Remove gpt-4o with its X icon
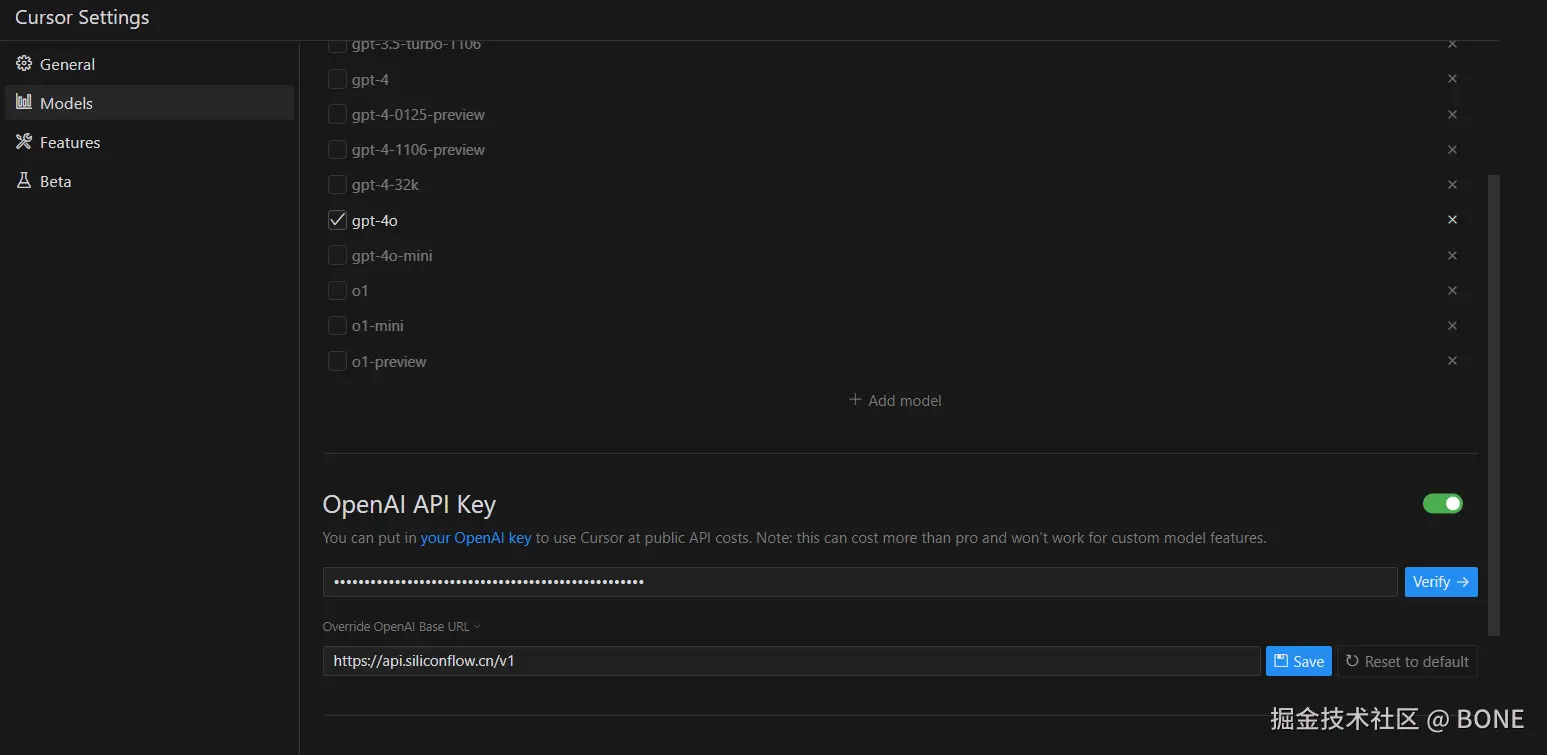Viewport: 1547px width, 755px height. (x=1452, y=220)
